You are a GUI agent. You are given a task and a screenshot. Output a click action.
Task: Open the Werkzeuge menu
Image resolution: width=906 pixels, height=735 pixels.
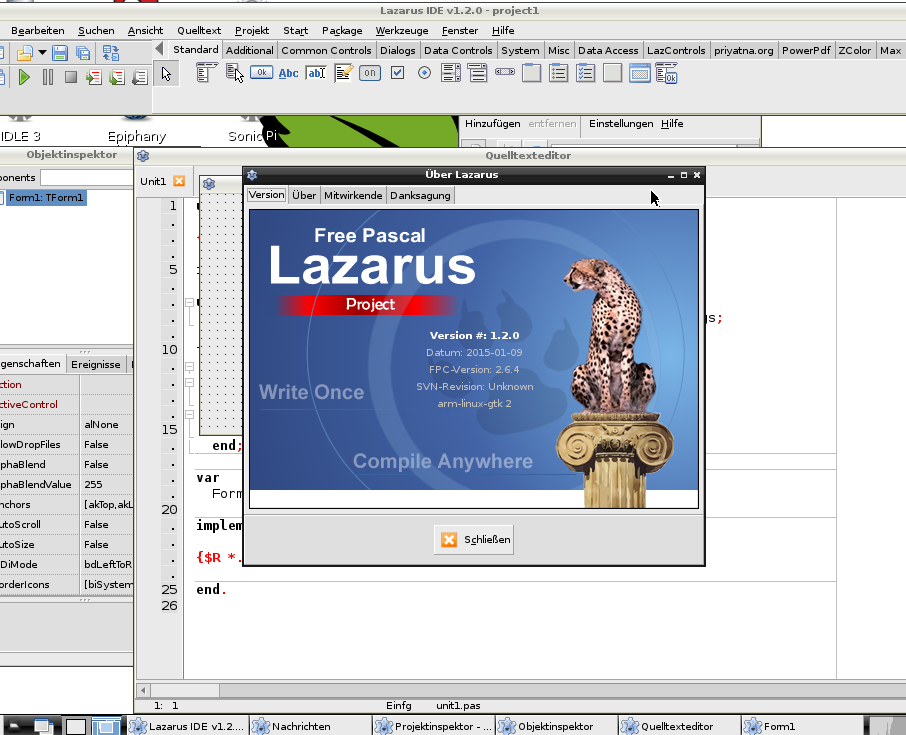coord(402,31)
